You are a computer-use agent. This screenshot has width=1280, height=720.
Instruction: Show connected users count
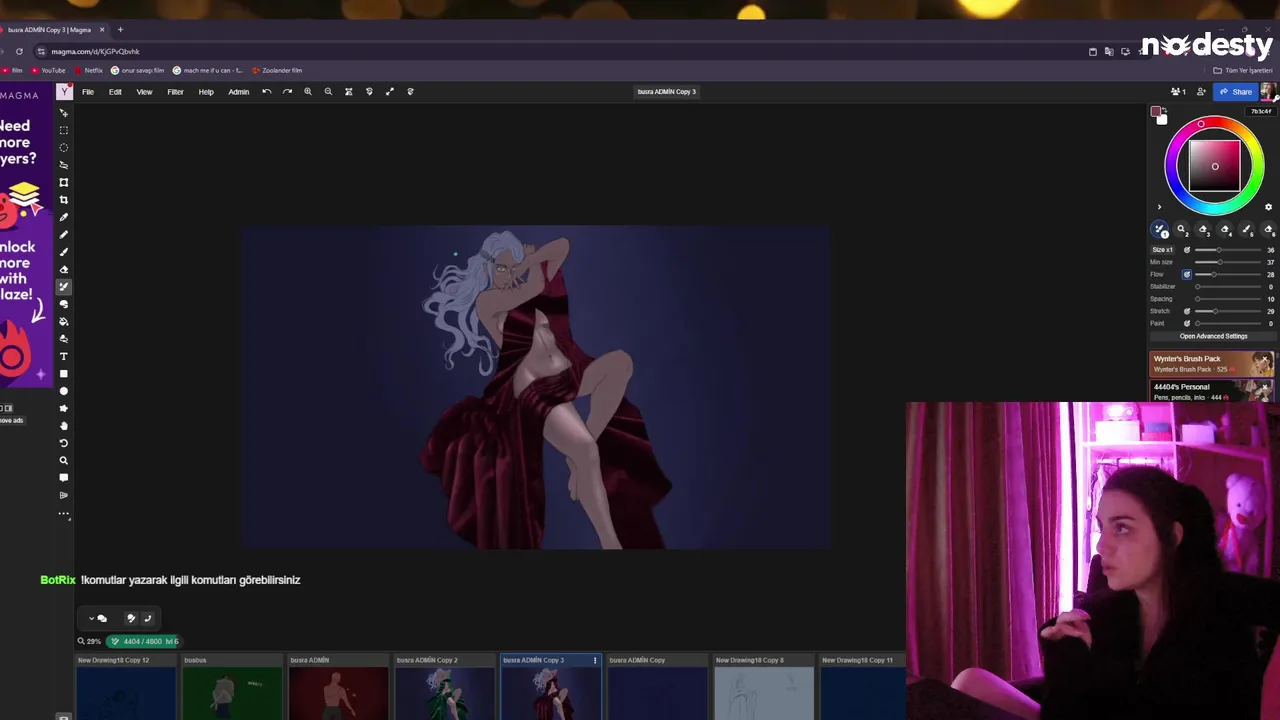pos(1178,92)
